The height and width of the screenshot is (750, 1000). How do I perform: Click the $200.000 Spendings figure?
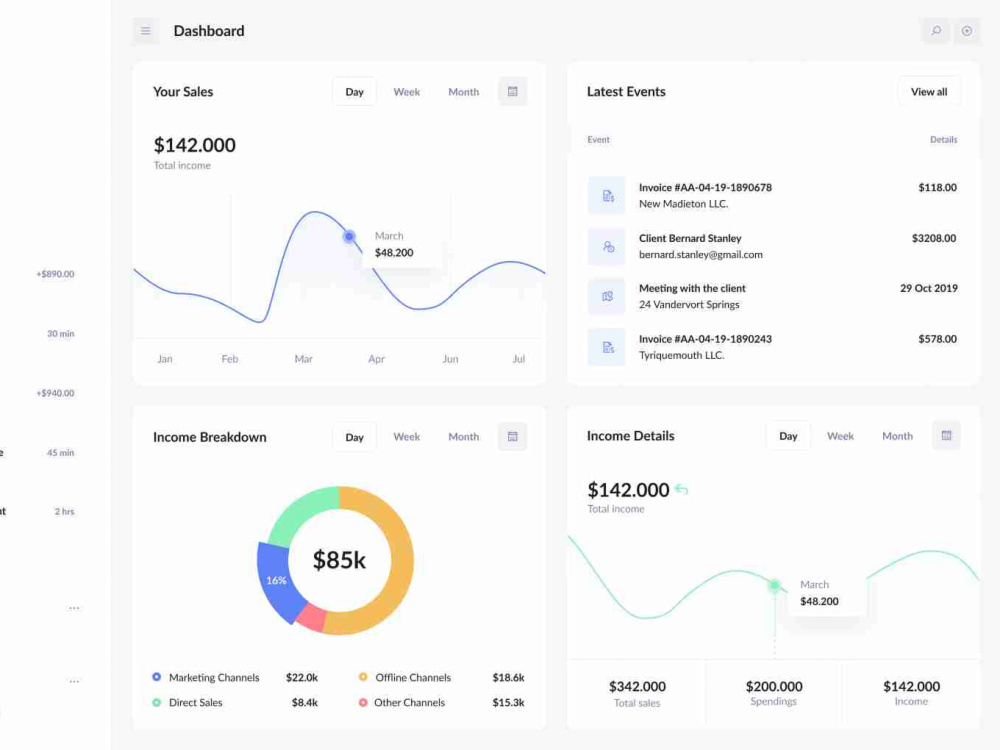774,686
